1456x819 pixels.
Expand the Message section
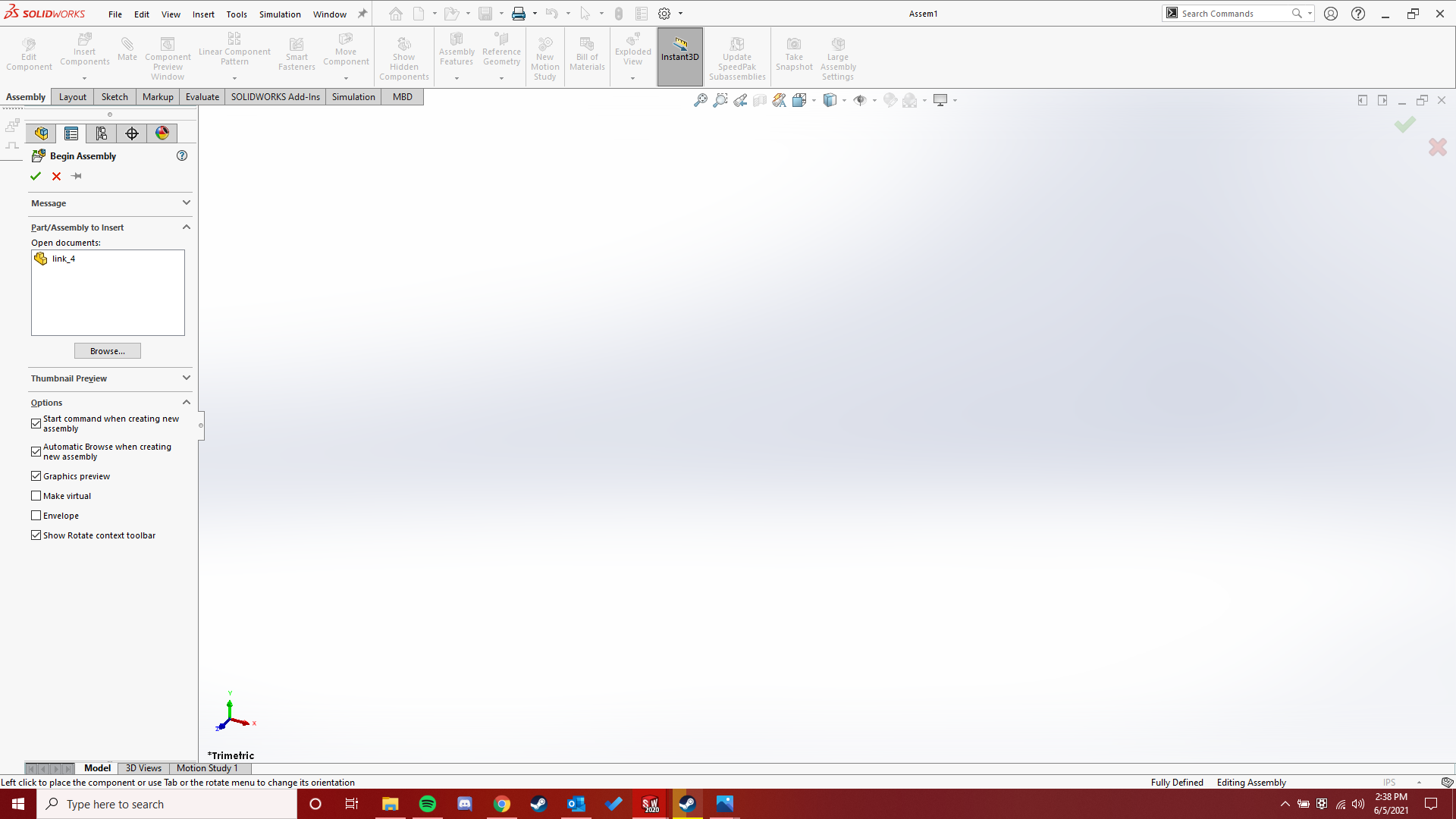(x=186, y=202)
